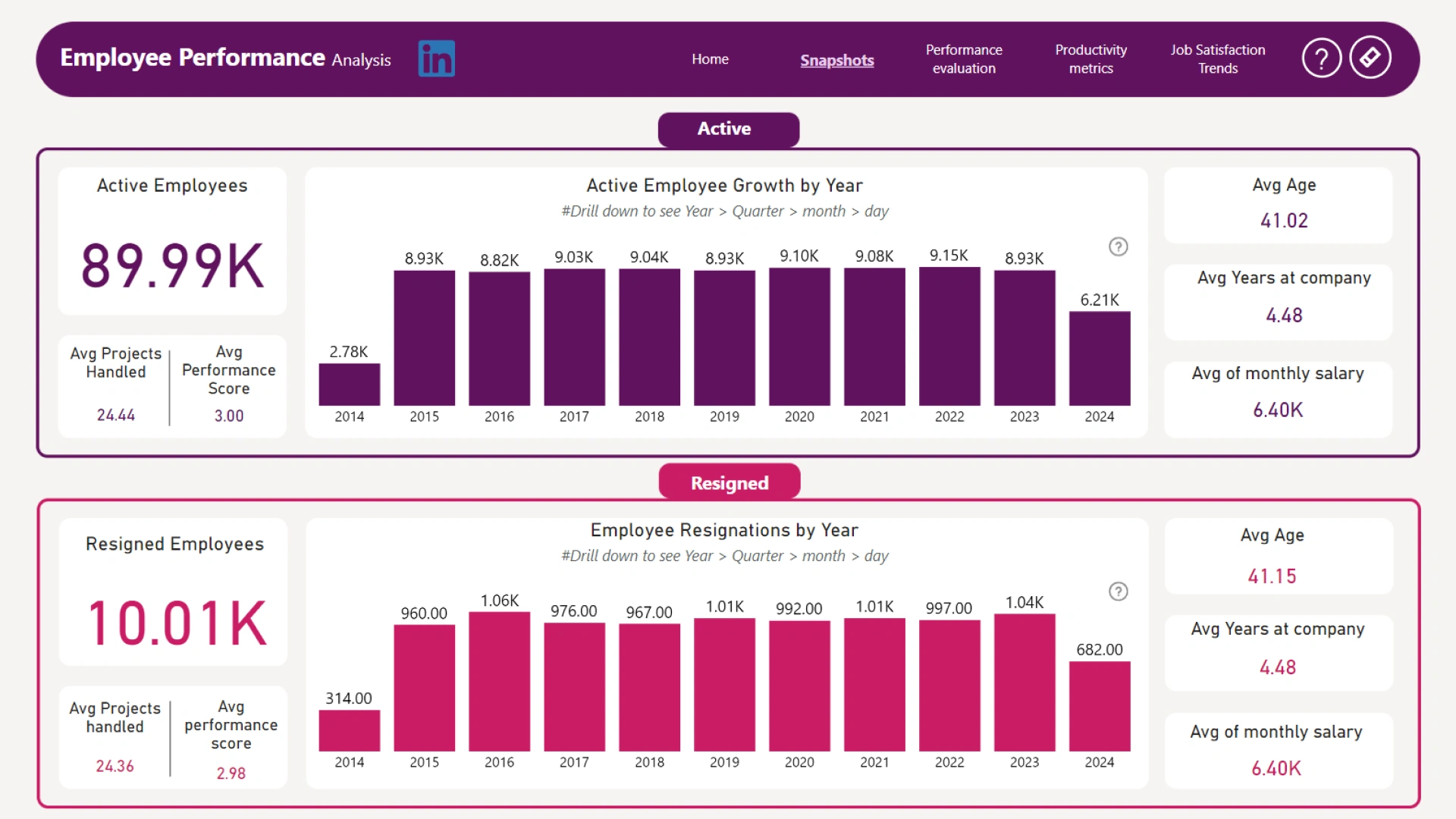The image size is (1456, 819).
Task: Click the Employee Resignations by Year title
Action: pyautogui.click(x=724, y=530)
